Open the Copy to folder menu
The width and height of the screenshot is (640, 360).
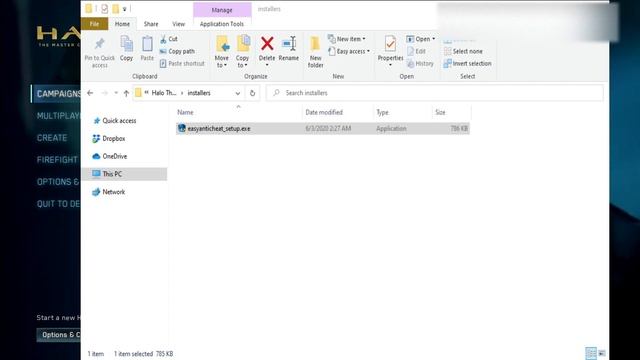[242, 51]
